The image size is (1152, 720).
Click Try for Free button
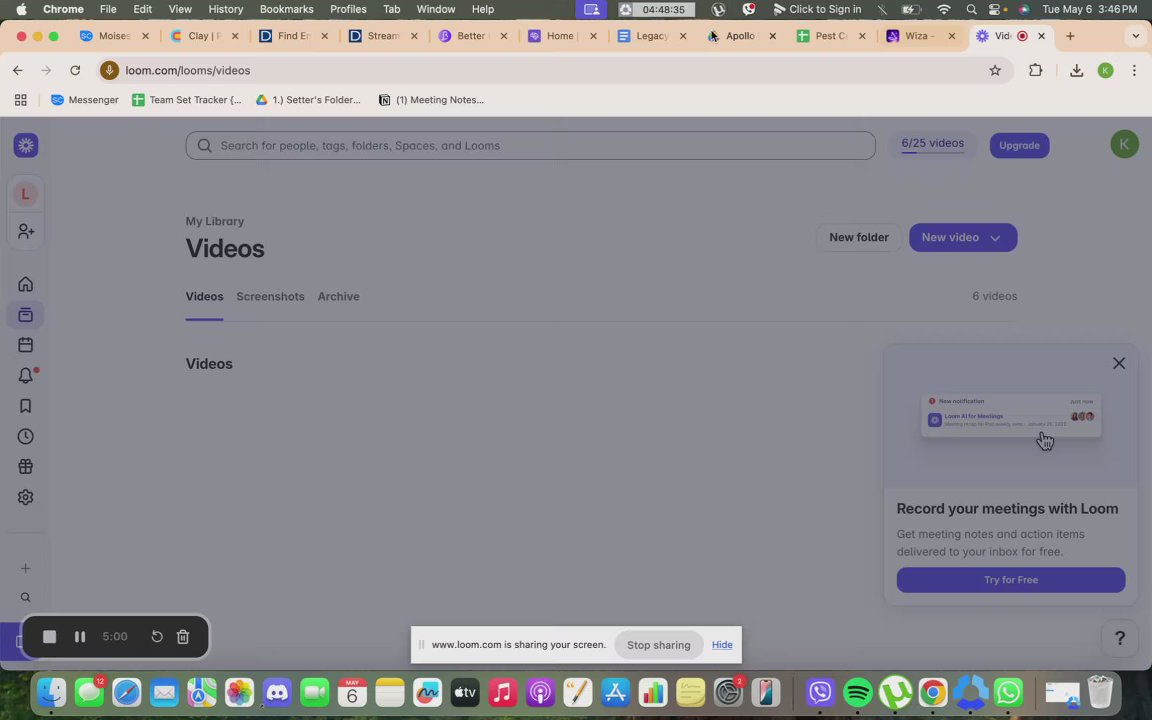coord(1011,580)
